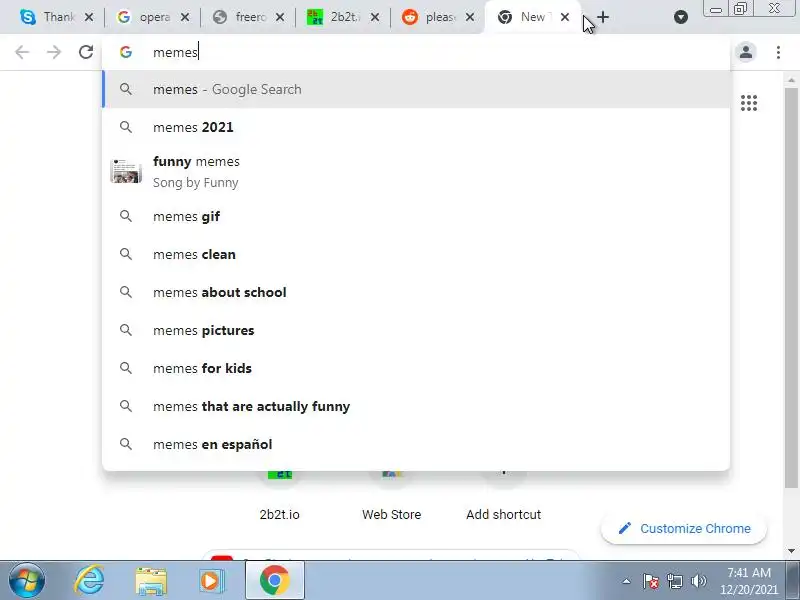
Task: Close the 'freero' tab
Action: click(280, 17)
